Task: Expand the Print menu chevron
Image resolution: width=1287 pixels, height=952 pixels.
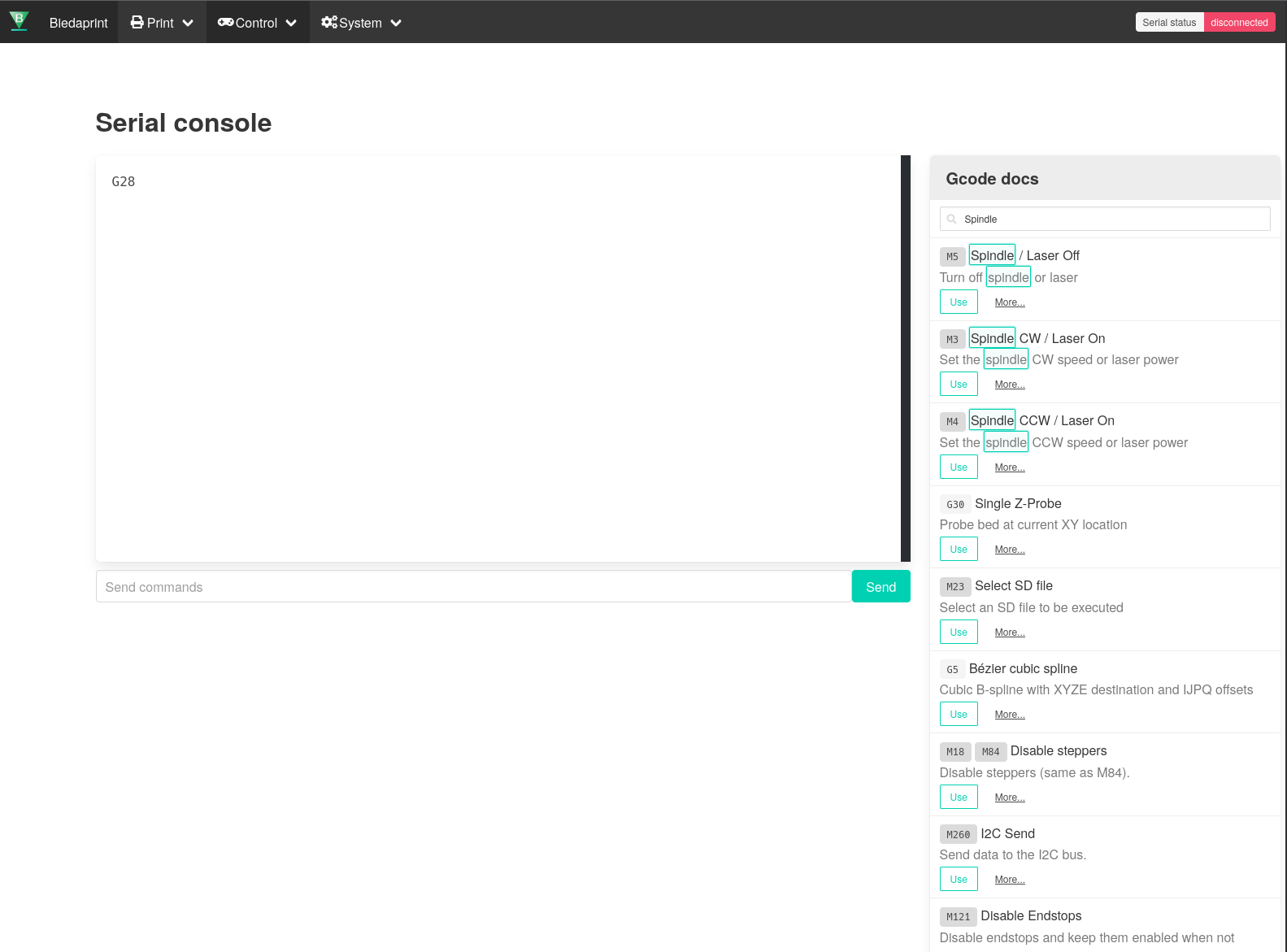Action: click(x=188, y=24)
